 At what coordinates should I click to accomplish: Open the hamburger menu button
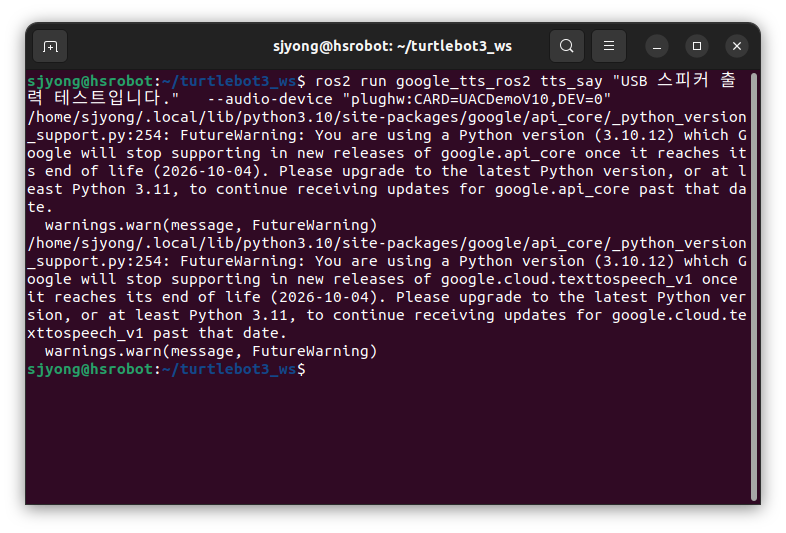click(609, 46)
